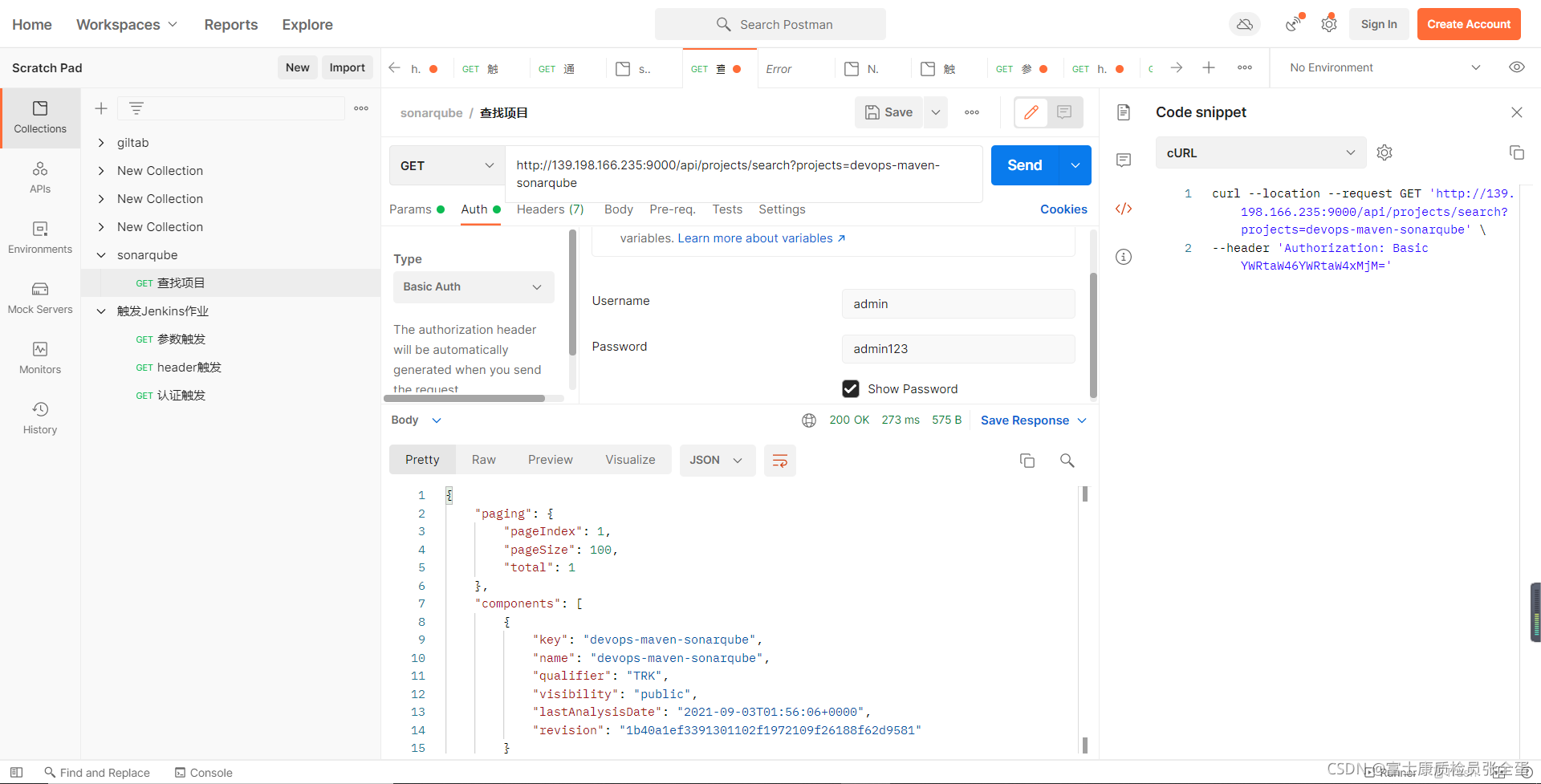Open the HTTP method GET dropdown
The width and height of the screenshot is (1541, 784).
point(447,165)
